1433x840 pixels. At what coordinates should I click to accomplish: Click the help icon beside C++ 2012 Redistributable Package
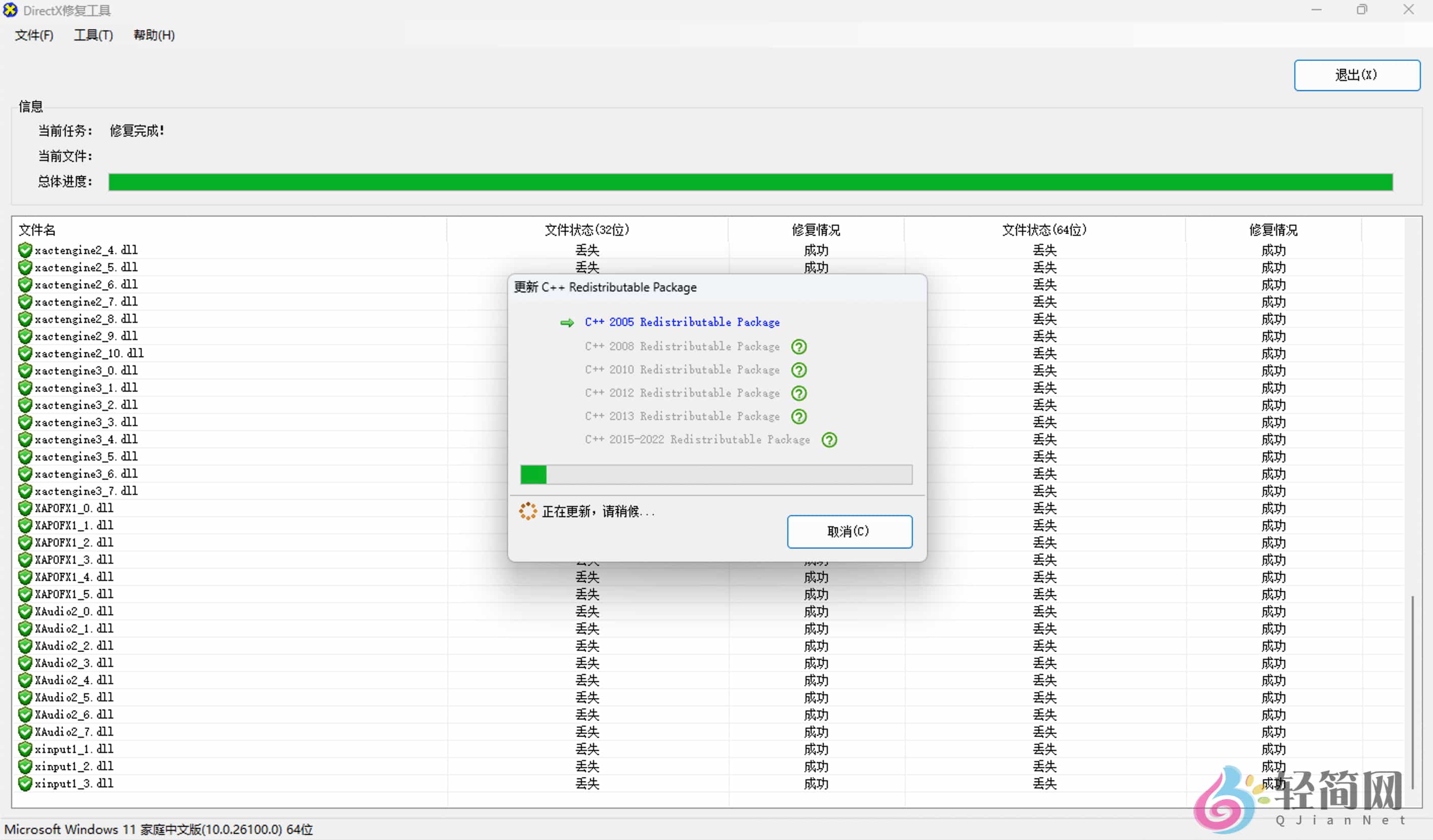point(799,393)
